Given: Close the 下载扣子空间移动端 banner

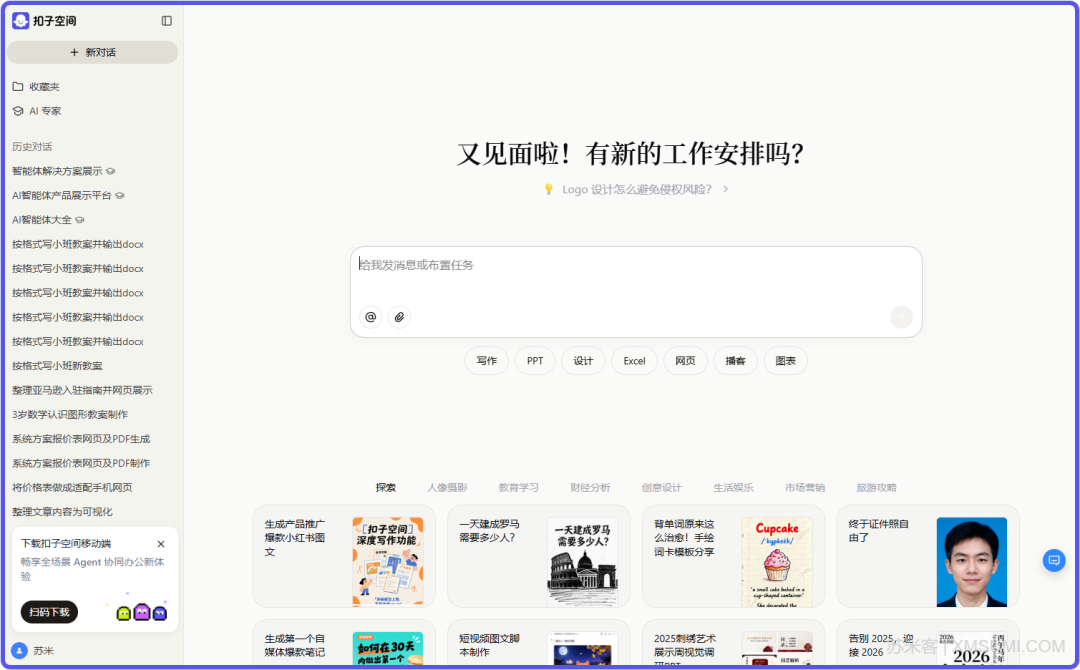Looking at the screenshot, I should [x=161, y=544].
